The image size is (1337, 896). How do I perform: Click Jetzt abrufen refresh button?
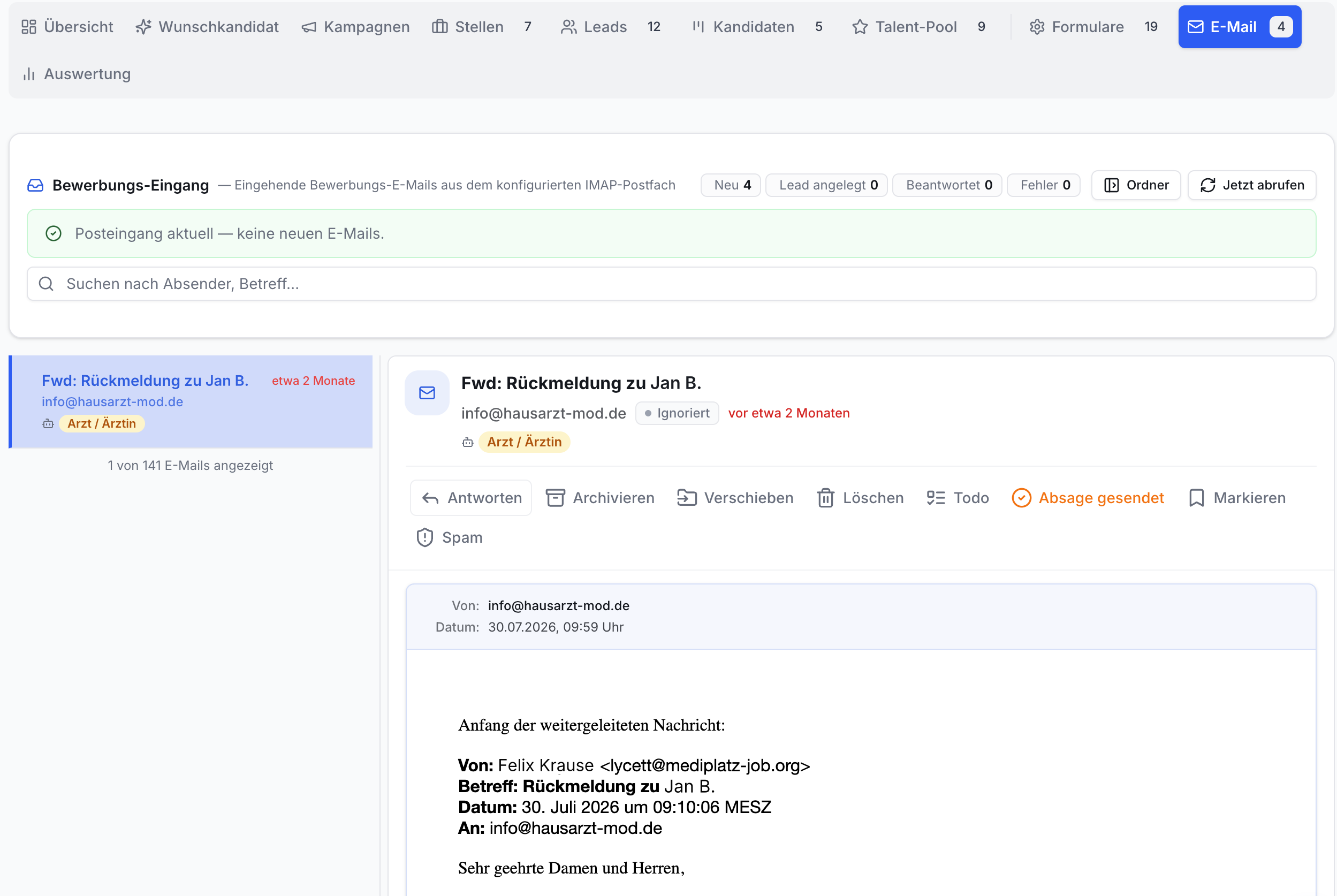click(x=1251, y=185)
